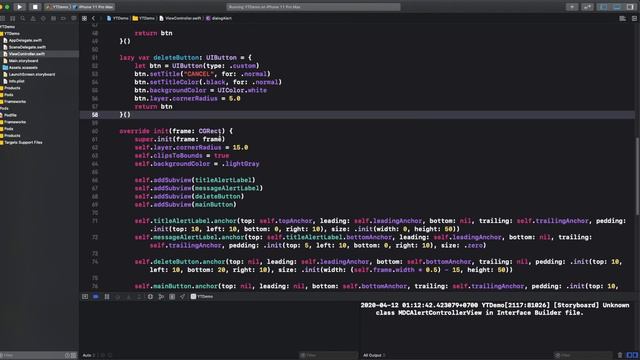
Task: Toggle the navigator panel visibility
Action: click(x=603, y=7)
